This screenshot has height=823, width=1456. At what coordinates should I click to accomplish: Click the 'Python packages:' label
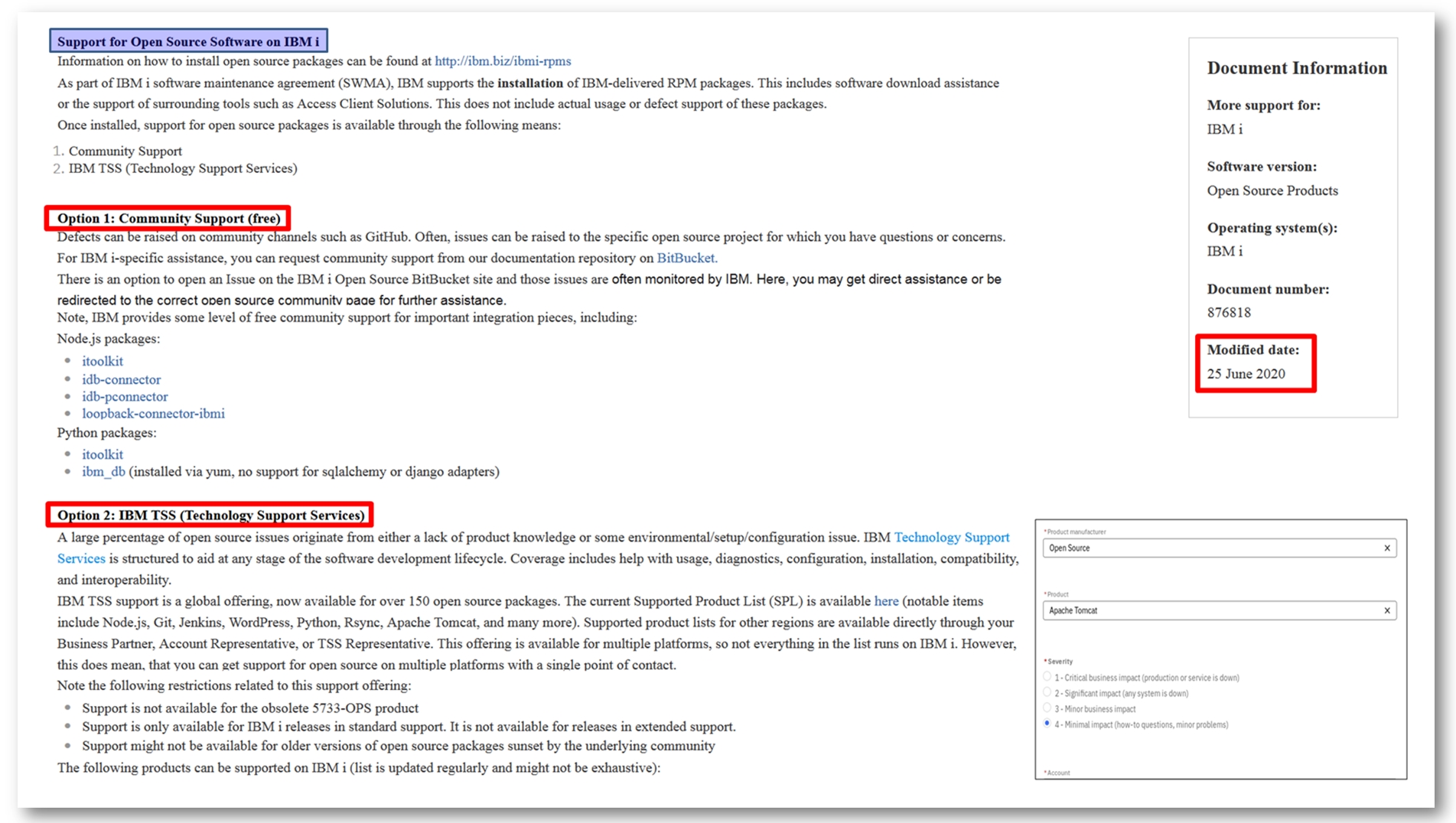click(x=107, y=433)
